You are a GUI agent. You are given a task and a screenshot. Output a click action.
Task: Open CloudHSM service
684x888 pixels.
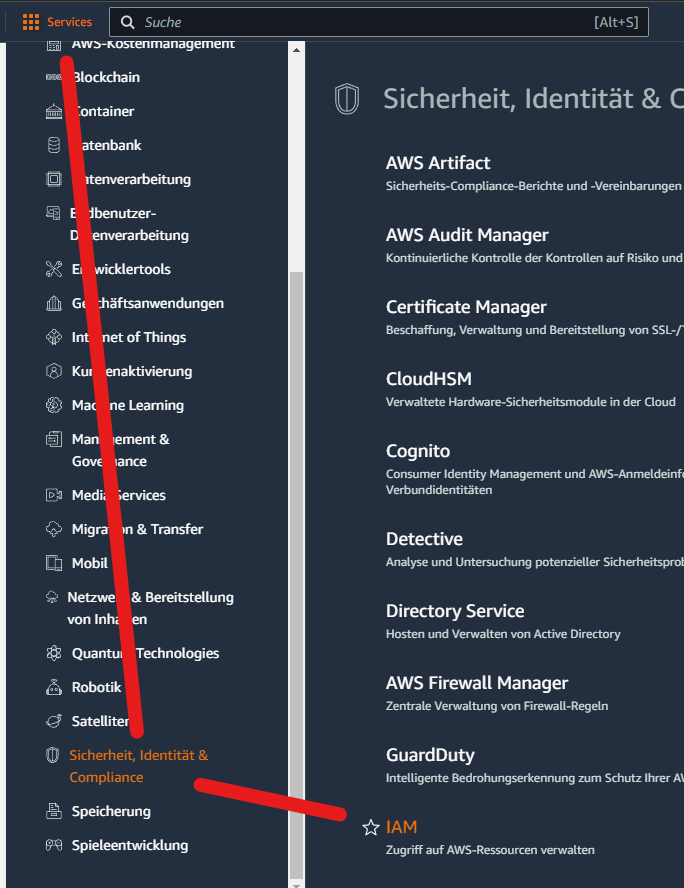tap(429, 378)
